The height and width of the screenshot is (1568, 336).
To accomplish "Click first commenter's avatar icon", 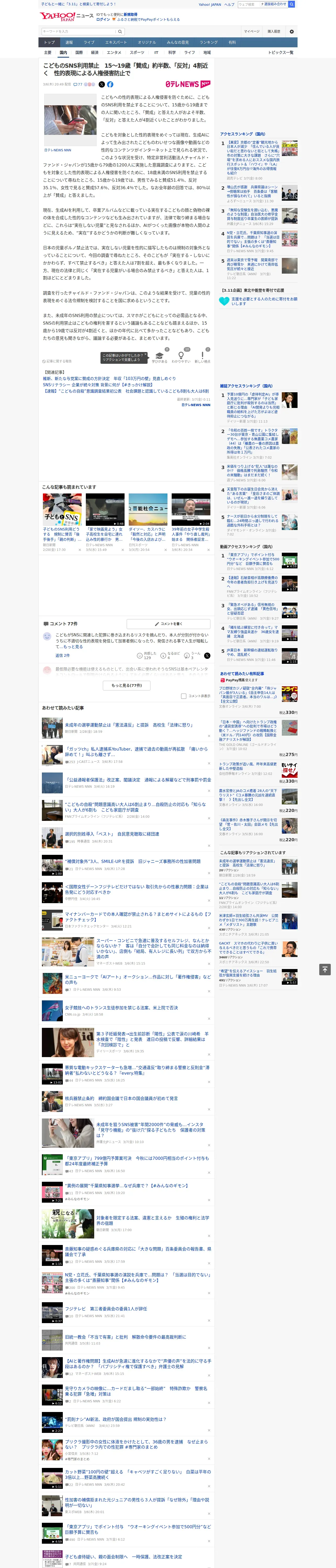I will [47, 636].
